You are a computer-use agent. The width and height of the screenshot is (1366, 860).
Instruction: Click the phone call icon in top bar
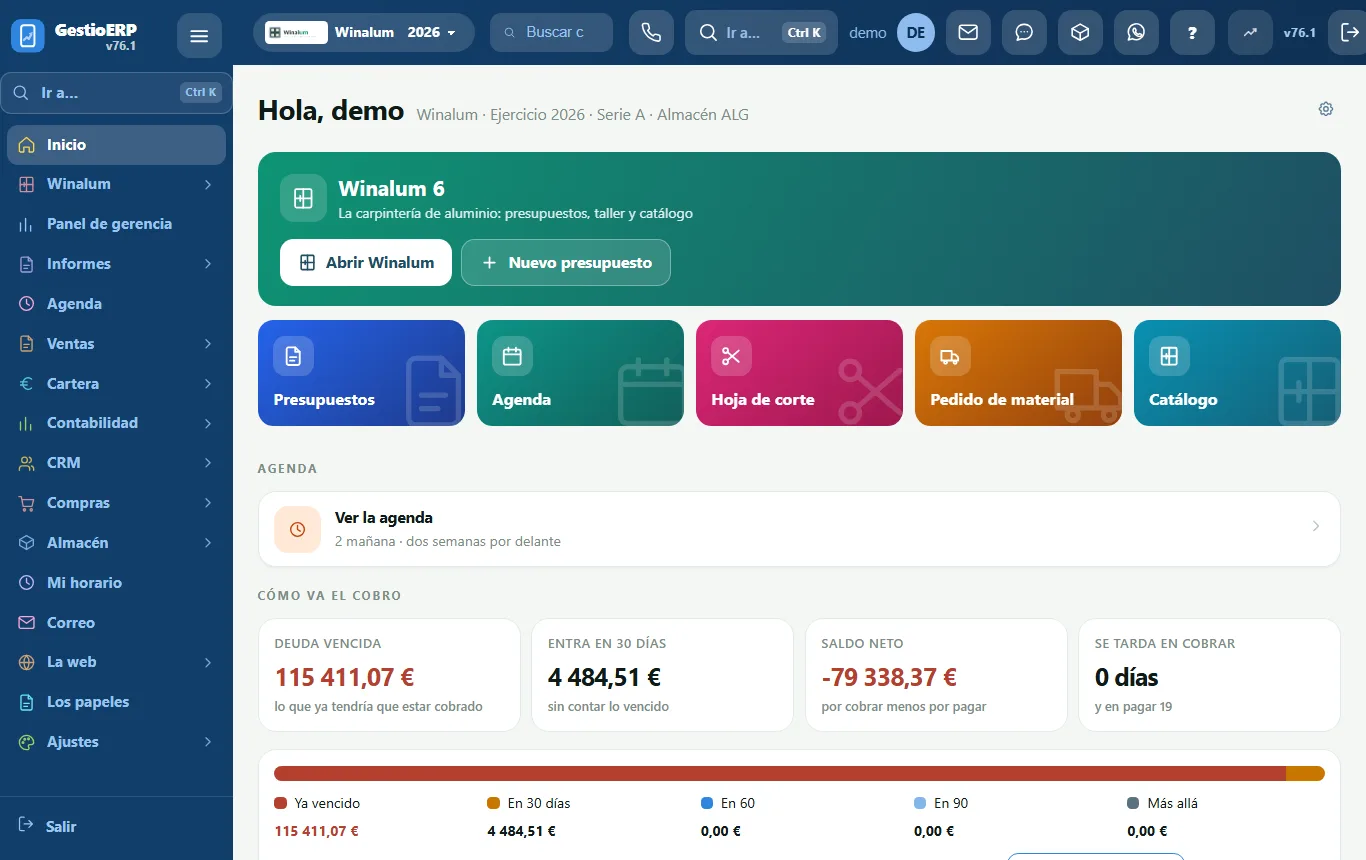click(651, 33)
